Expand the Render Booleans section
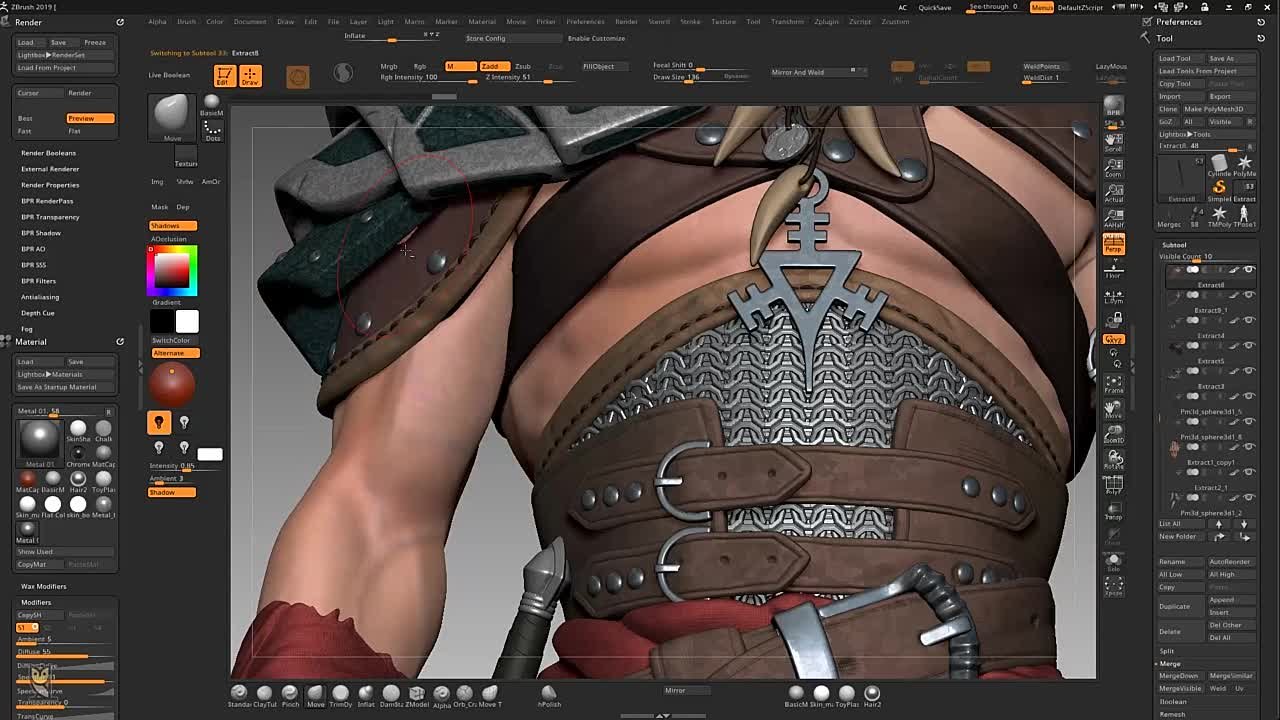 (48, 153)
